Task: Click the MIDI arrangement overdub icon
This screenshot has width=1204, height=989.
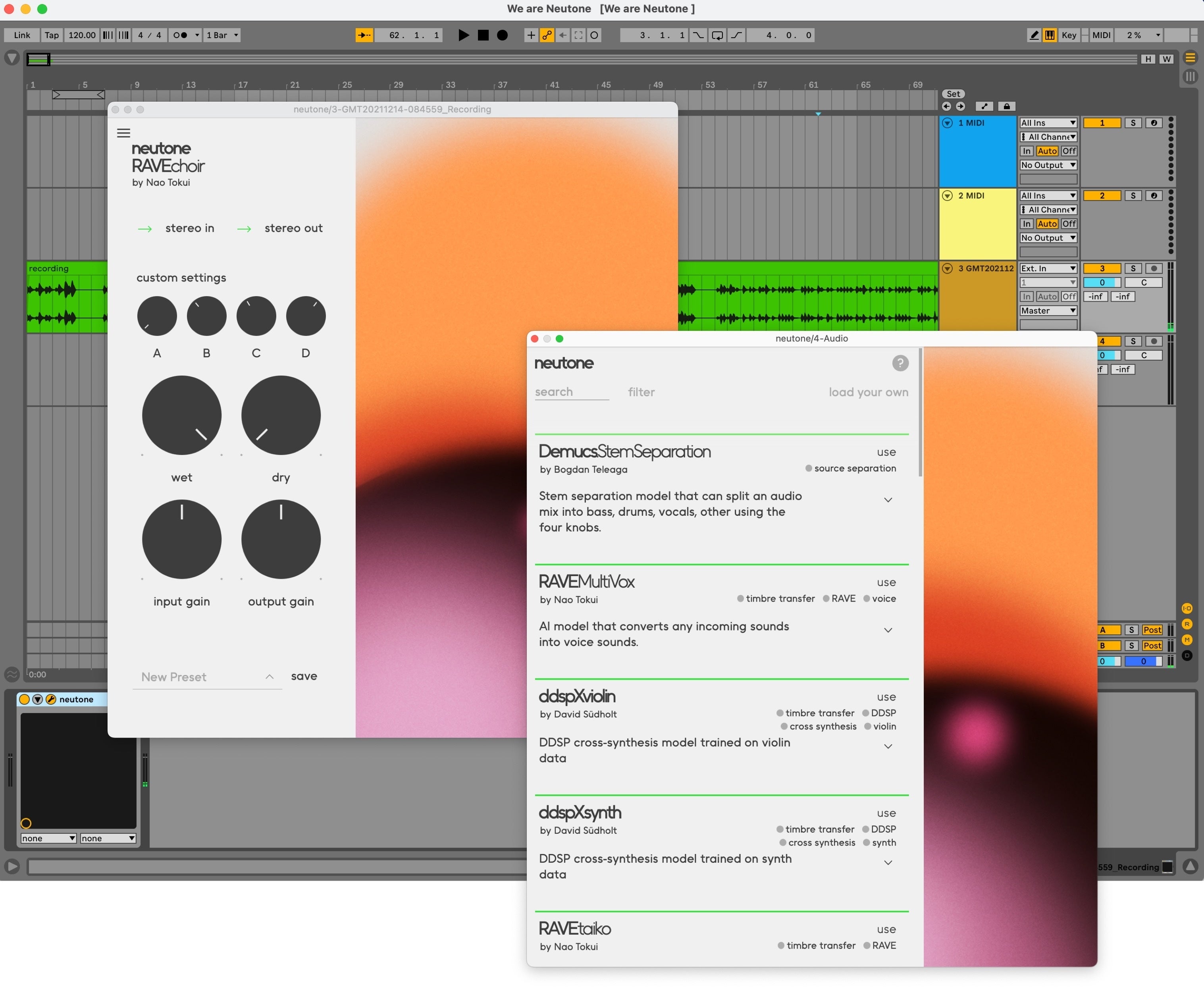Action: point(594,35)
